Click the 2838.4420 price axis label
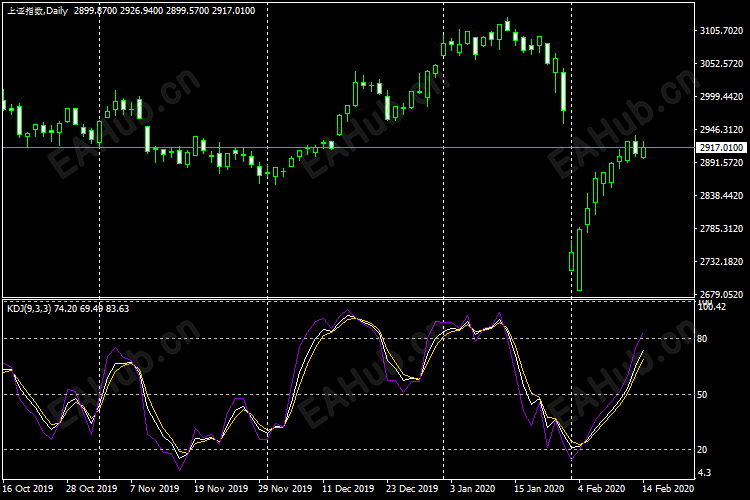Screen dimensions: 750x500 [x=721, y=196]
